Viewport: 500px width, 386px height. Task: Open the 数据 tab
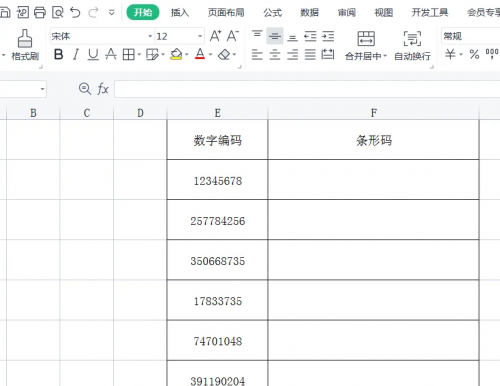[x=309, y=13]
